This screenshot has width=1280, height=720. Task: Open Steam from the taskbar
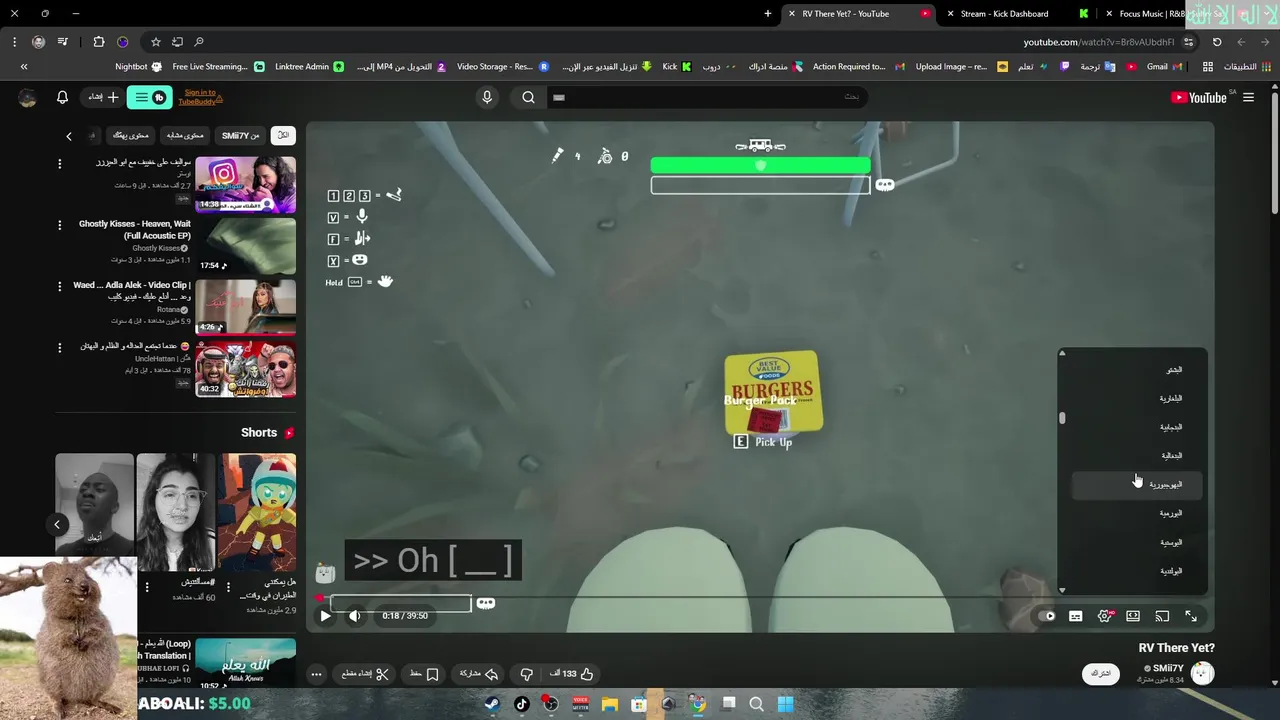tap(492, 704)
